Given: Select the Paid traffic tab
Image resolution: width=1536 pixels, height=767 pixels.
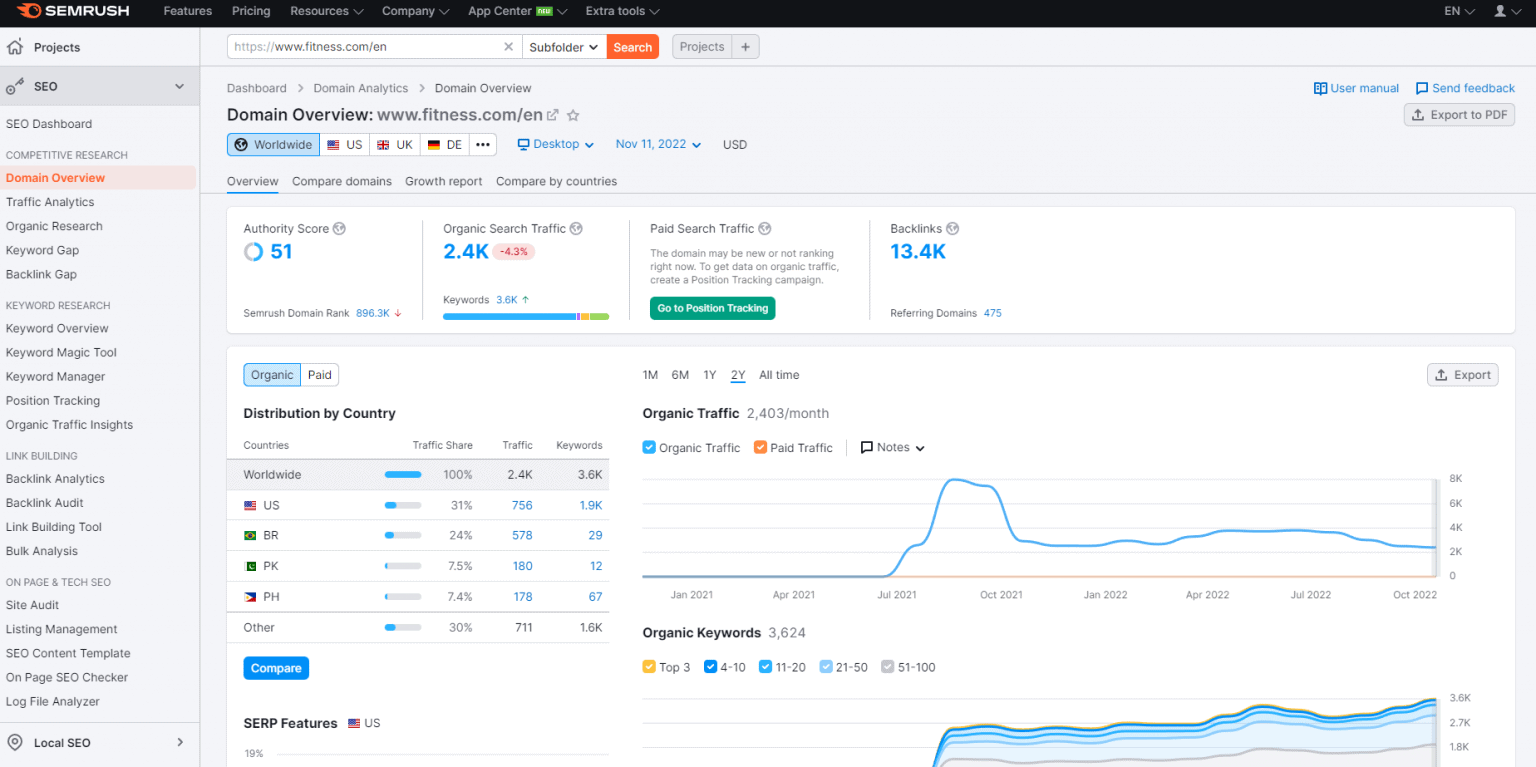Looking at the screenshot, I should (319, 374).
